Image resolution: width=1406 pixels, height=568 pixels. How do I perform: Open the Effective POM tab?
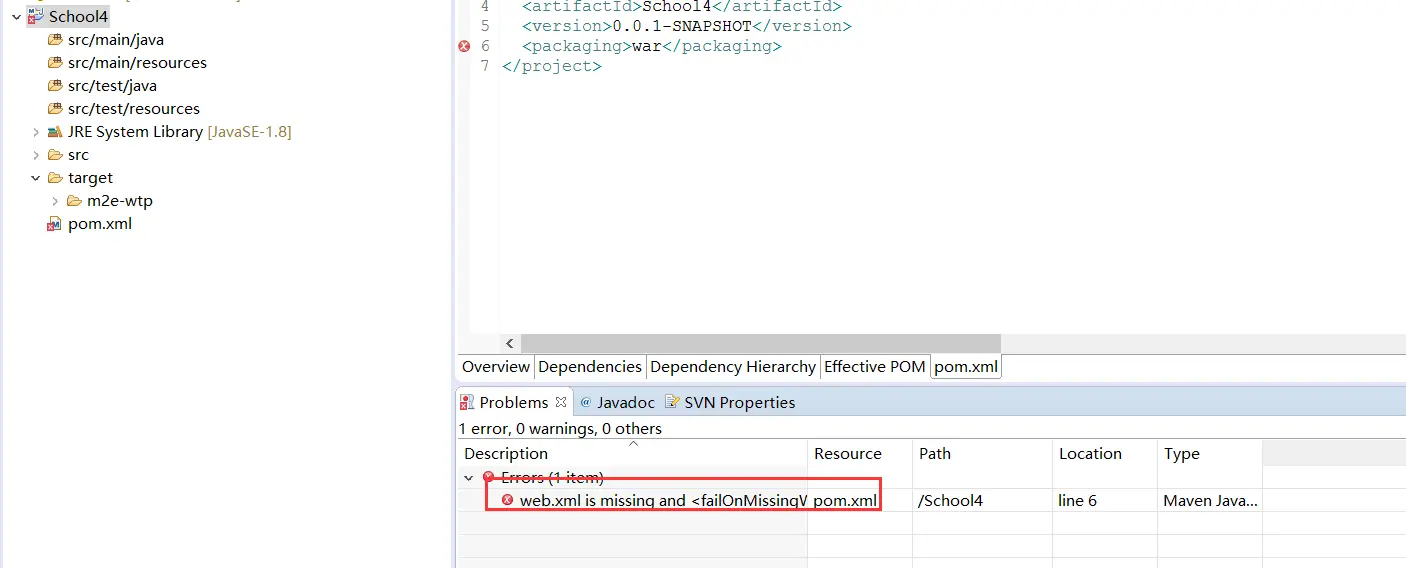coord(875,367)
